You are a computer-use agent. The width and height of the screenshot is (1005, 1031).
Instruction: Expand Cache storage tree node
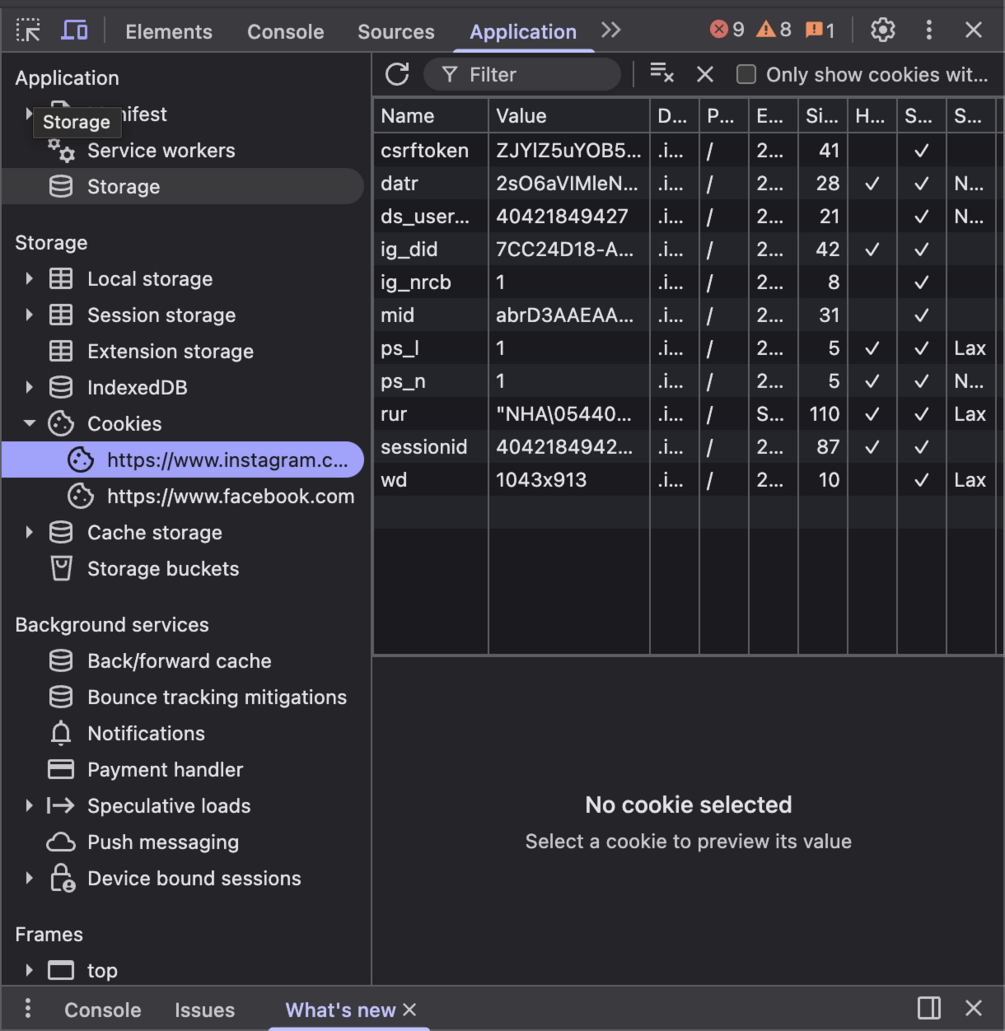28,533
